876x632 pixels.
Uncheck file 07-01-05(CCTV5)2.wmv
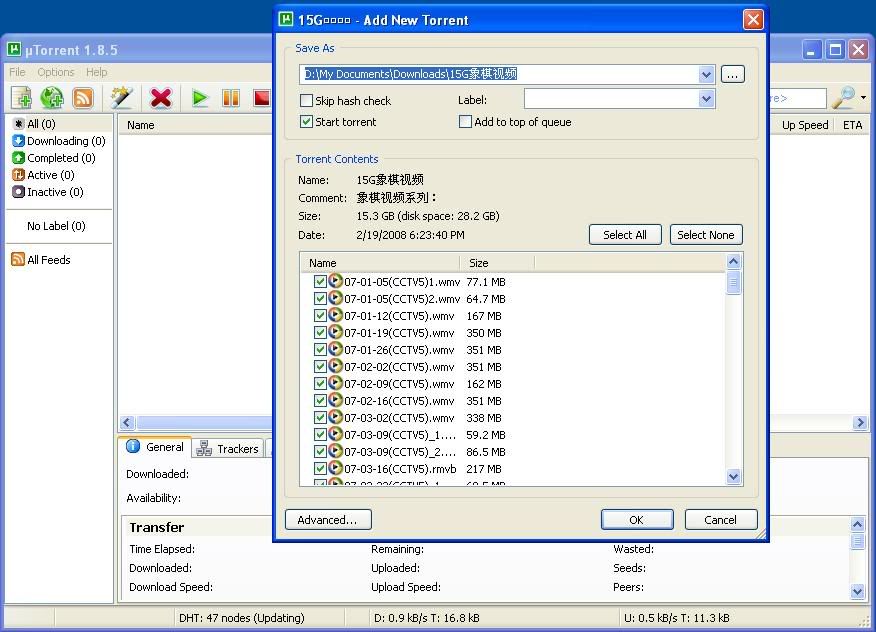point(320,298)
